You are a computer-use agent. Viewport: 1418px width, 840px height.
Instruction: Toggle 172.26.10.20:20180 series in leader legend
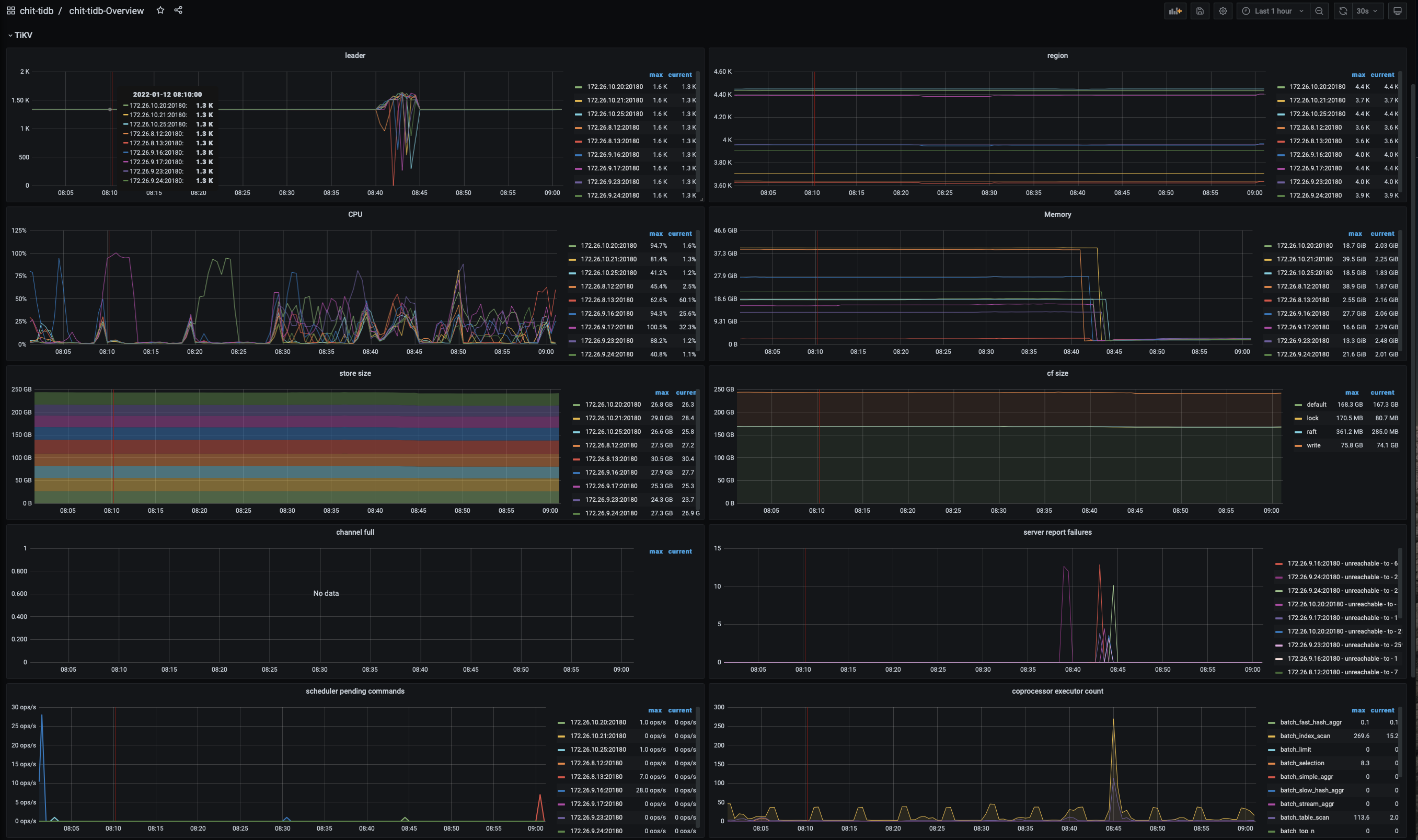pos(615,87)
